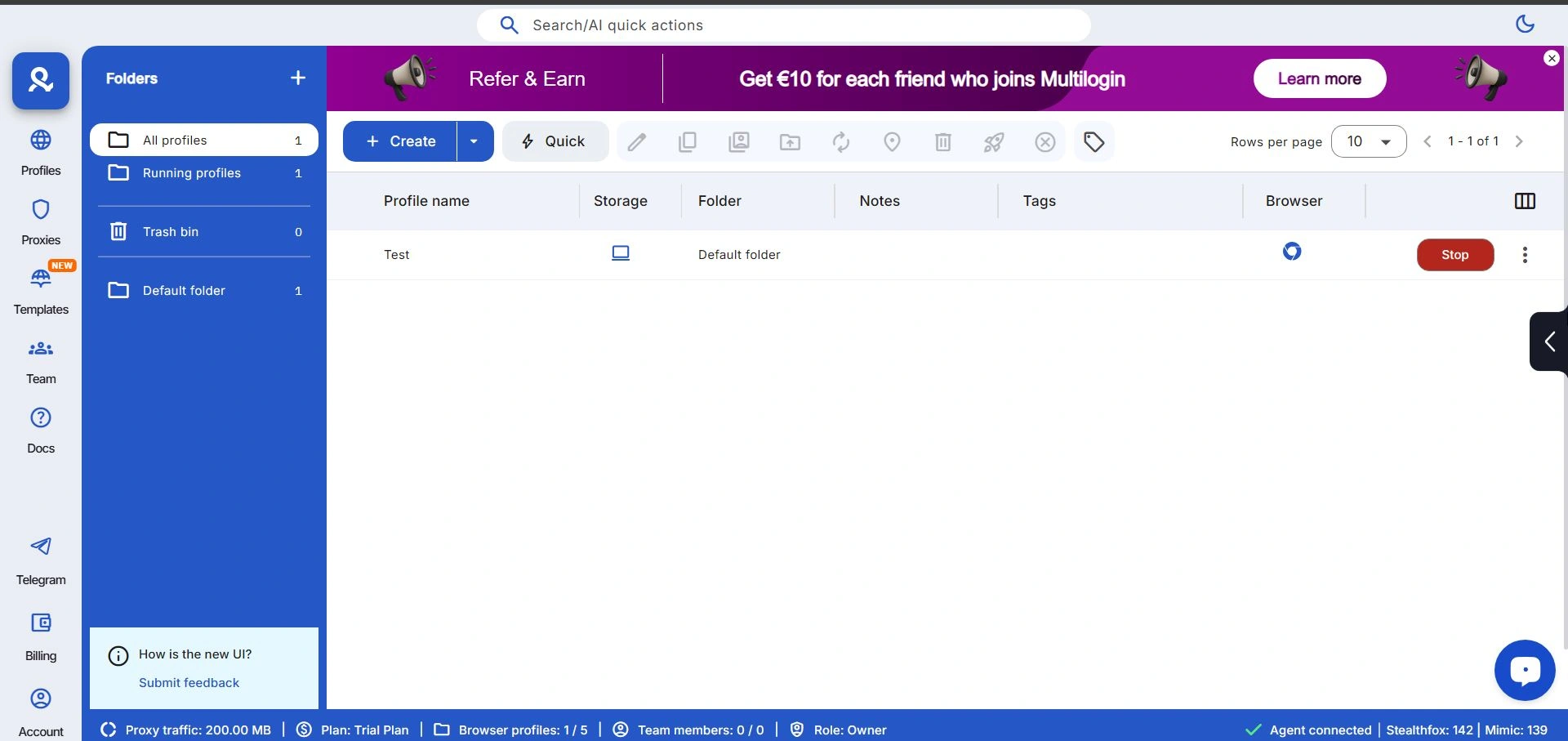Click the clone profile icon in toolbar
This screenshot has height=741, width=1568.
coord(688,142)
